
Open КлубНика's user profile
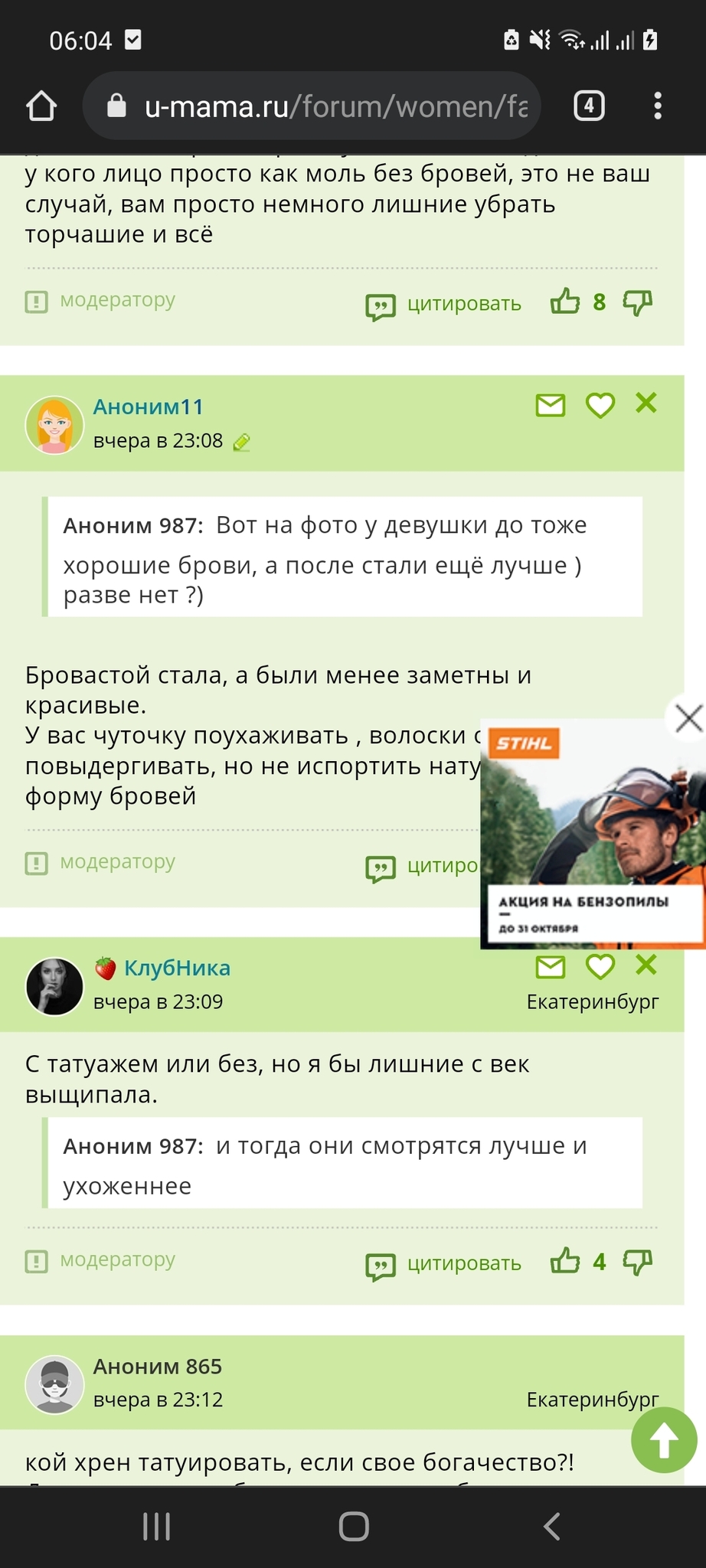177,968
